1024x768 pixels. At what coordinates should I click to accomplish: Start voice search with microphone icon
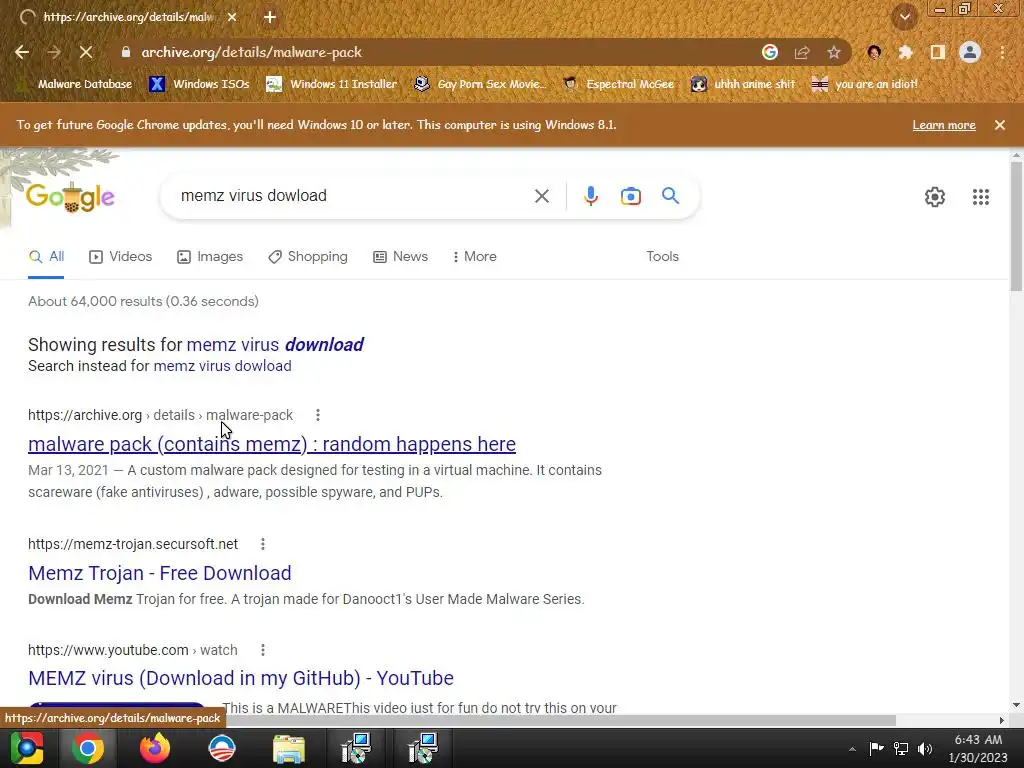590,196
